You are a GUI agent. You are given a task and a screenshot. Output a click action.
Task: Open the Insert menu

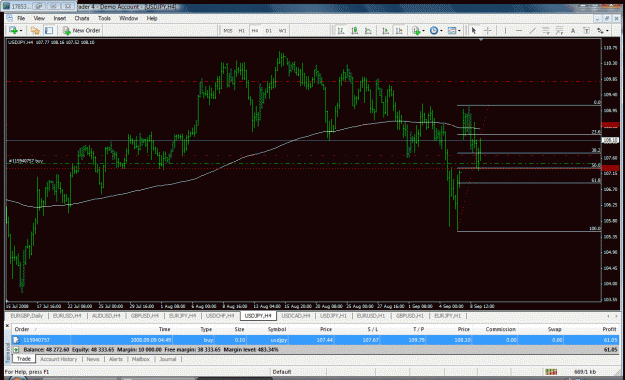(x=60, y=18)
